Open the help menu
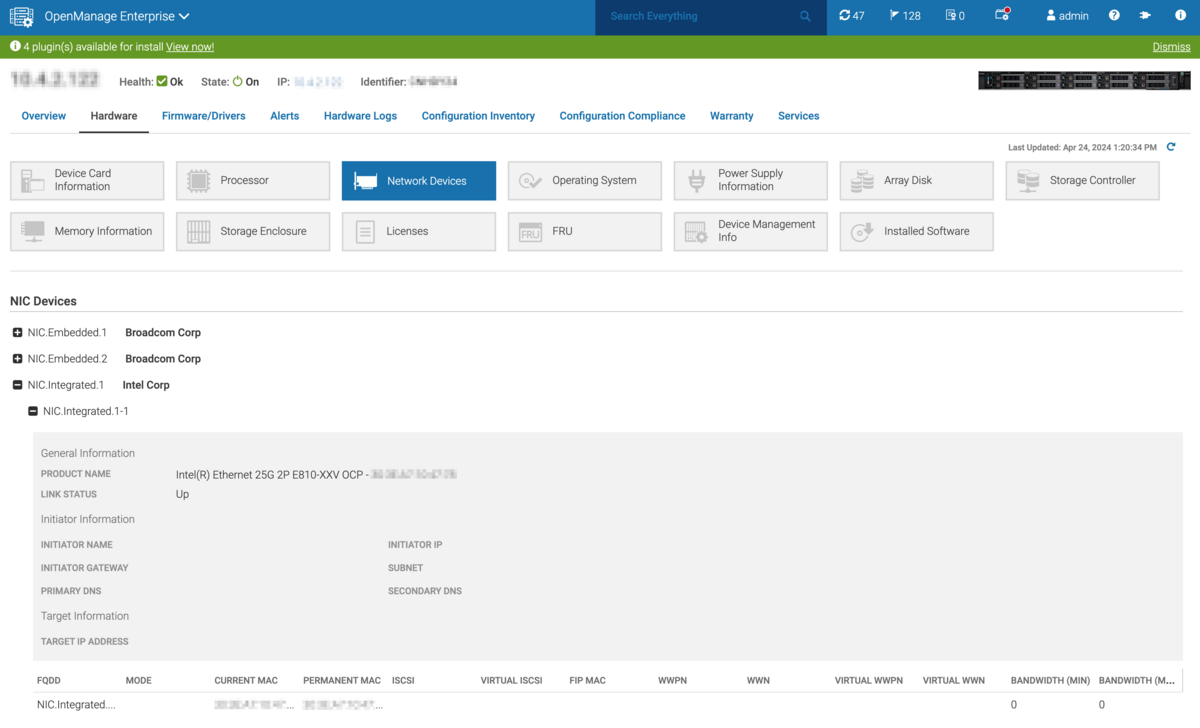The image size is (1200, 728). (x=1113, y=15)
